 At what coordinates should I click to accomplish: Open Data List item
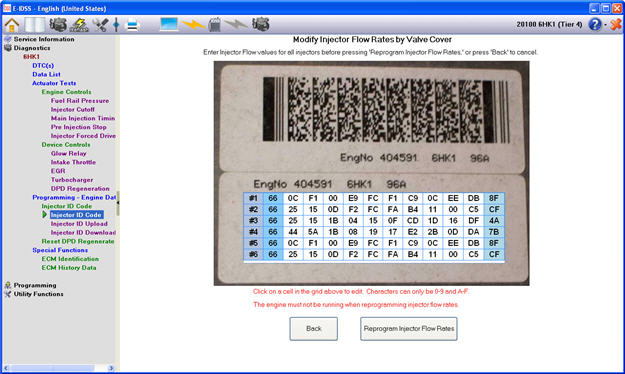(x=46, y=74)
